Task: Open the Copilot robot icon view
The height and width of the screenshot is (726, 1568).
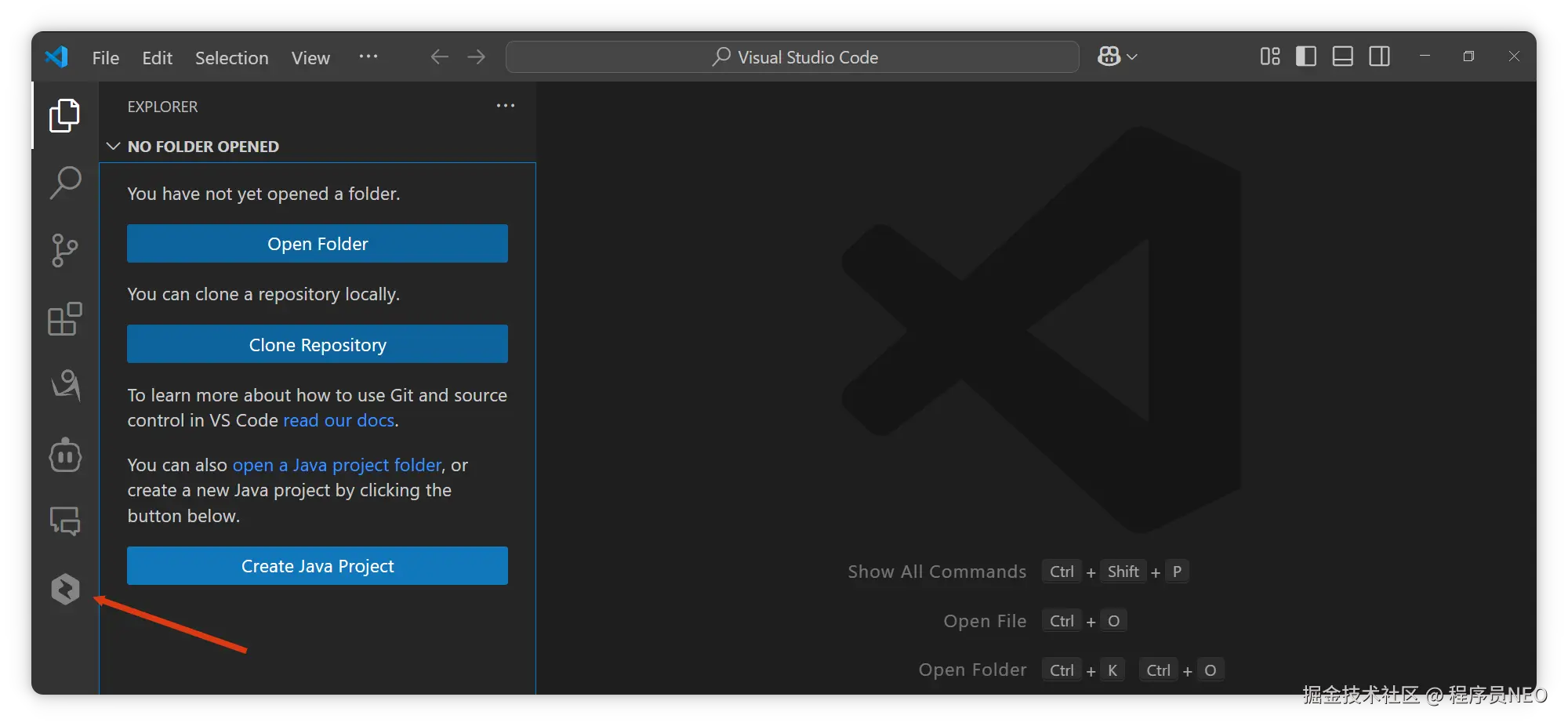Action: pos(65,454)
